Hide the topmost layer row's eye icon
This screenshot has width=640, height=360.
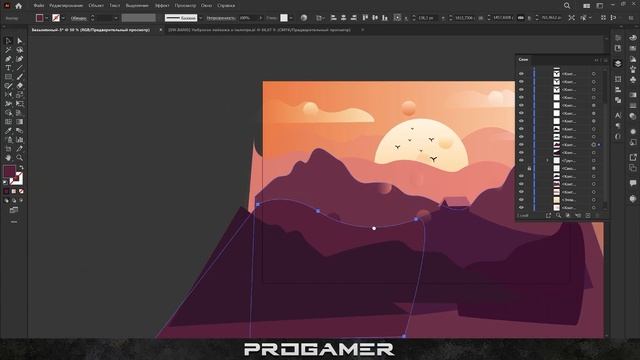point(521,74)
